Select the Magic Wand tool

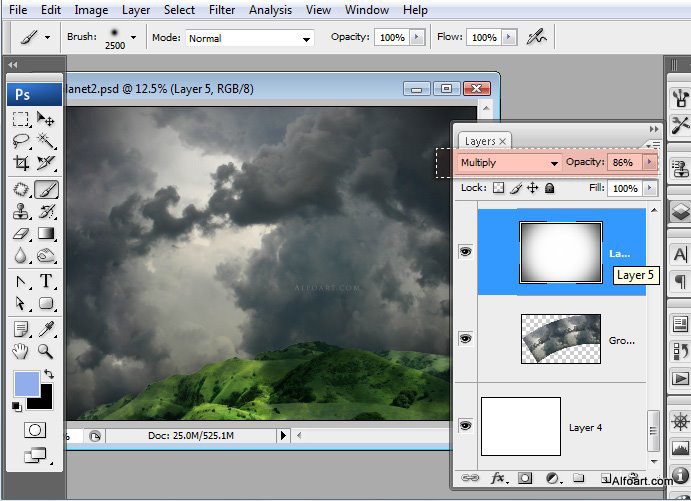[x=46, y=141]
